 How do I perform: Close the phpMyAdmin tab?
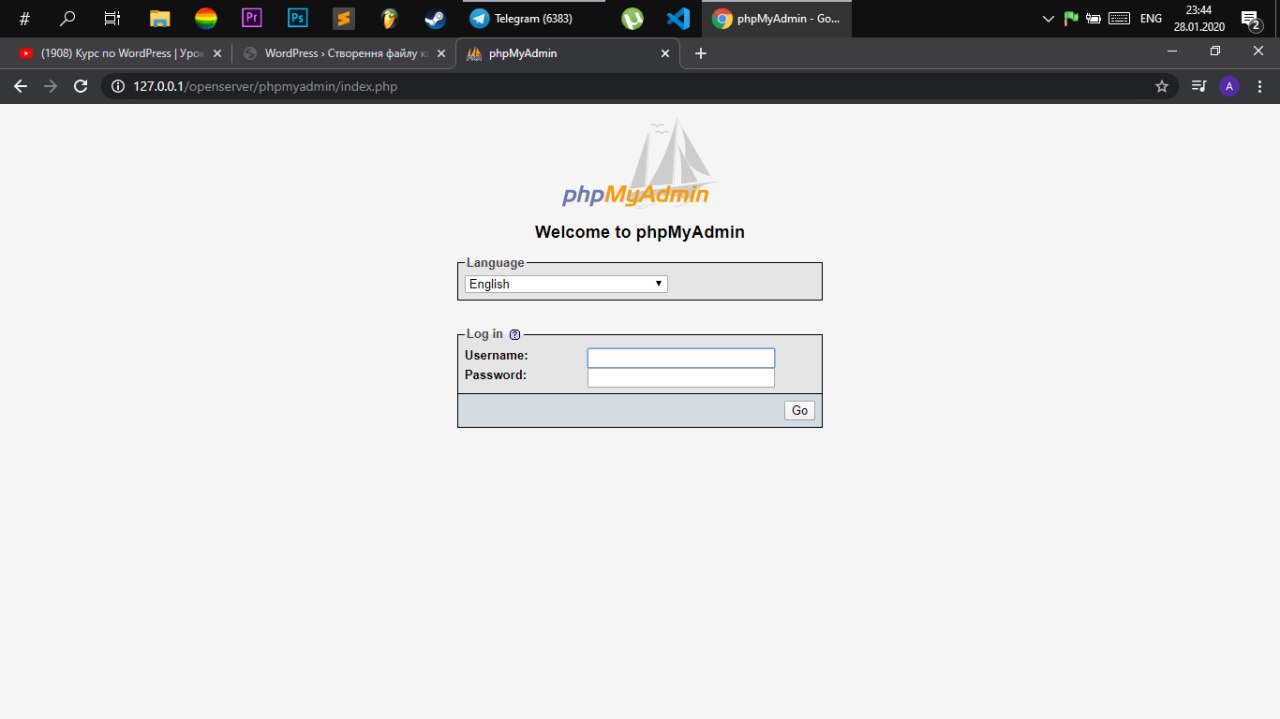click(665, 53)
